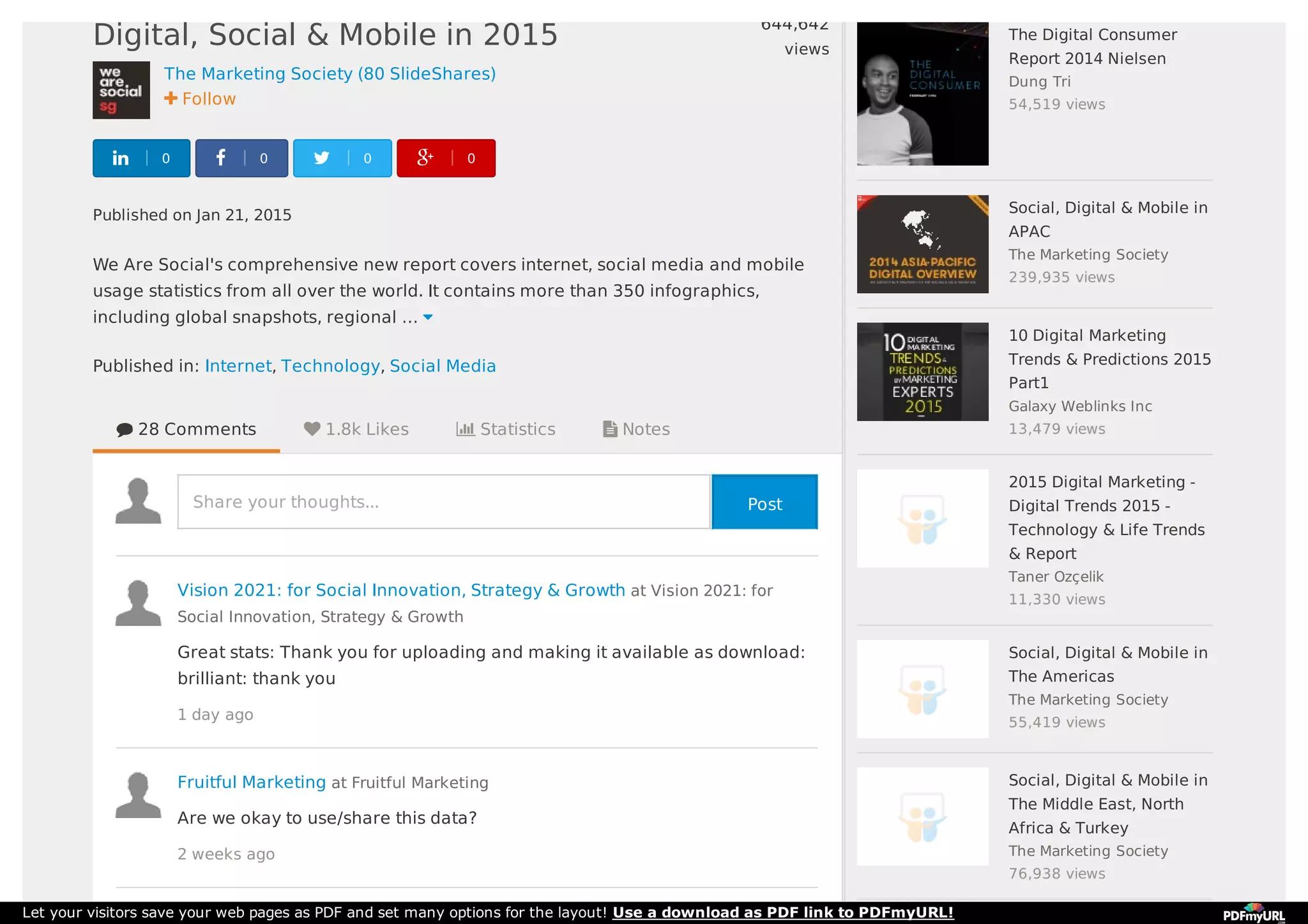This screenshot has width=1308, height=924.
Task: Open Vision 2021 commenter profile link
Action: tap(401, 590)
